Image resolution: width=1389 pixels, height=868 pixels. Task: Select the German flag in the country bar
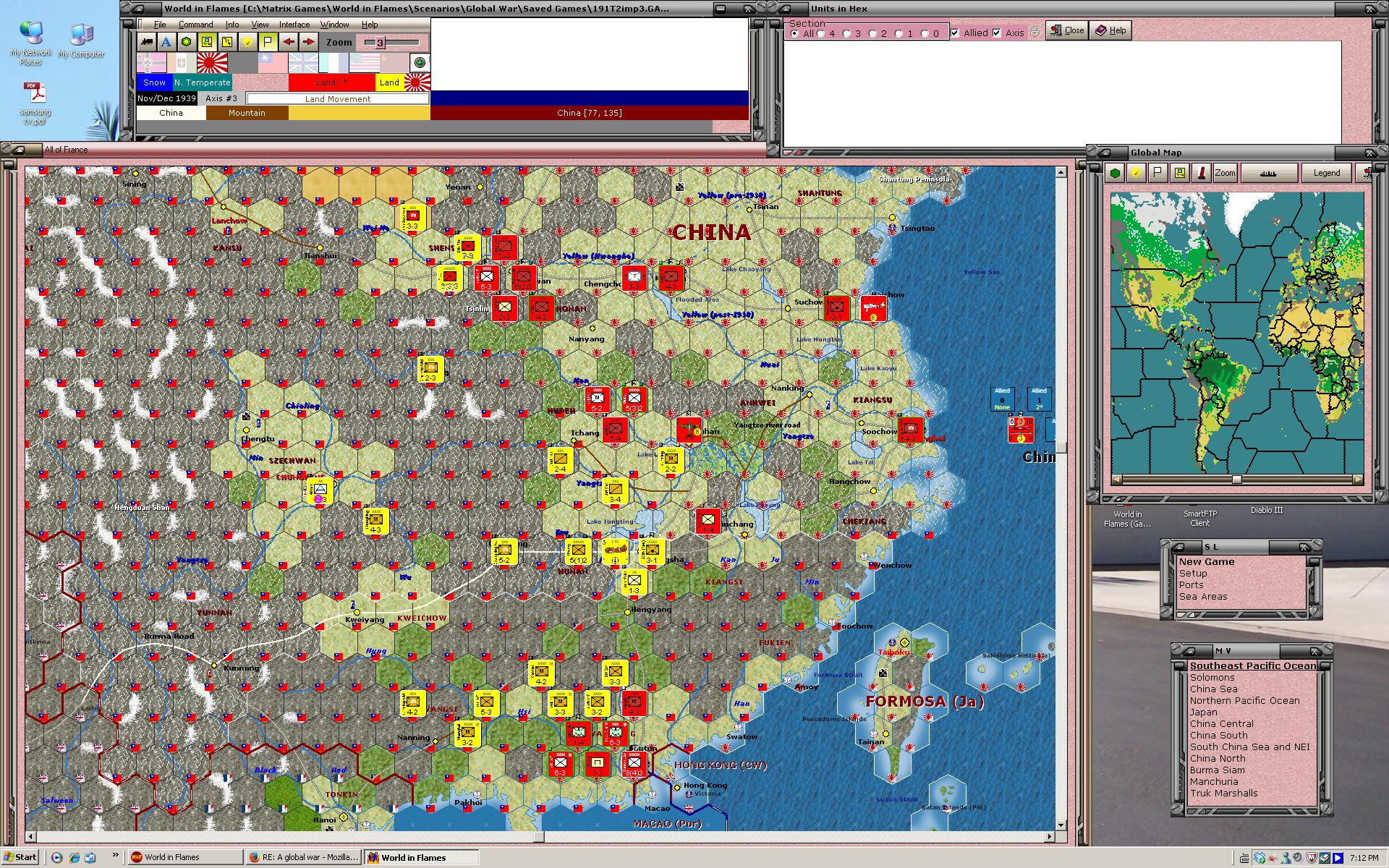(x=151, y=63)
